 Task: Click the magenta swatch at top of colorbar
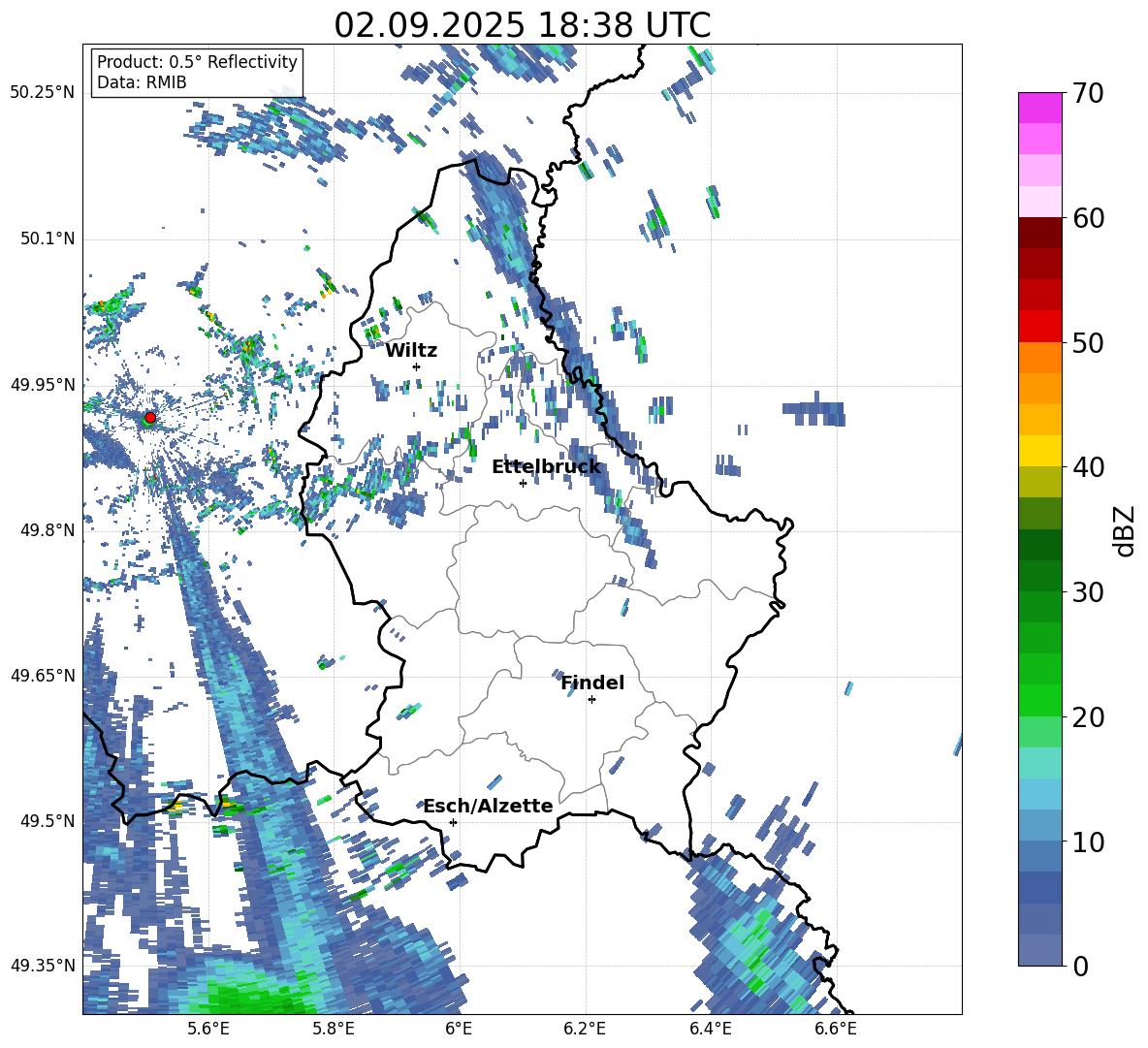pos(1039,108)
